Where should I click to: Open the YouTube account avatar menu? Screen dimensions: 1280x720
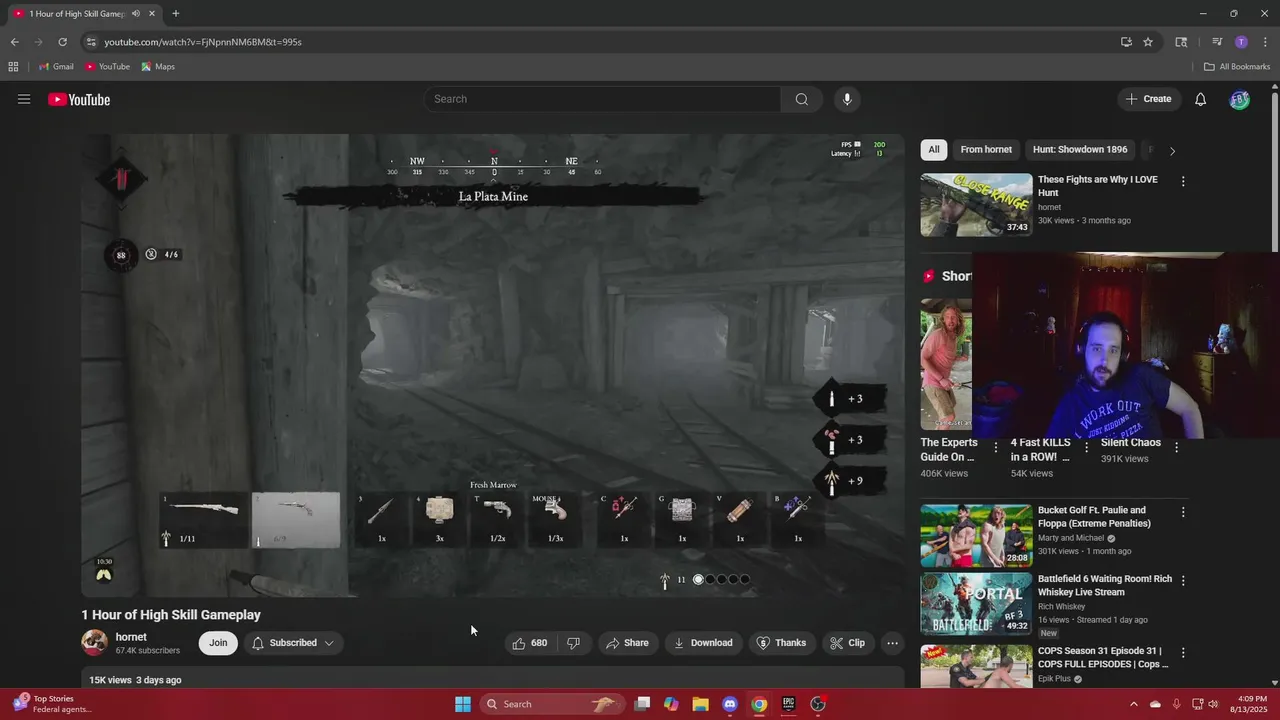pos(1239,99)
